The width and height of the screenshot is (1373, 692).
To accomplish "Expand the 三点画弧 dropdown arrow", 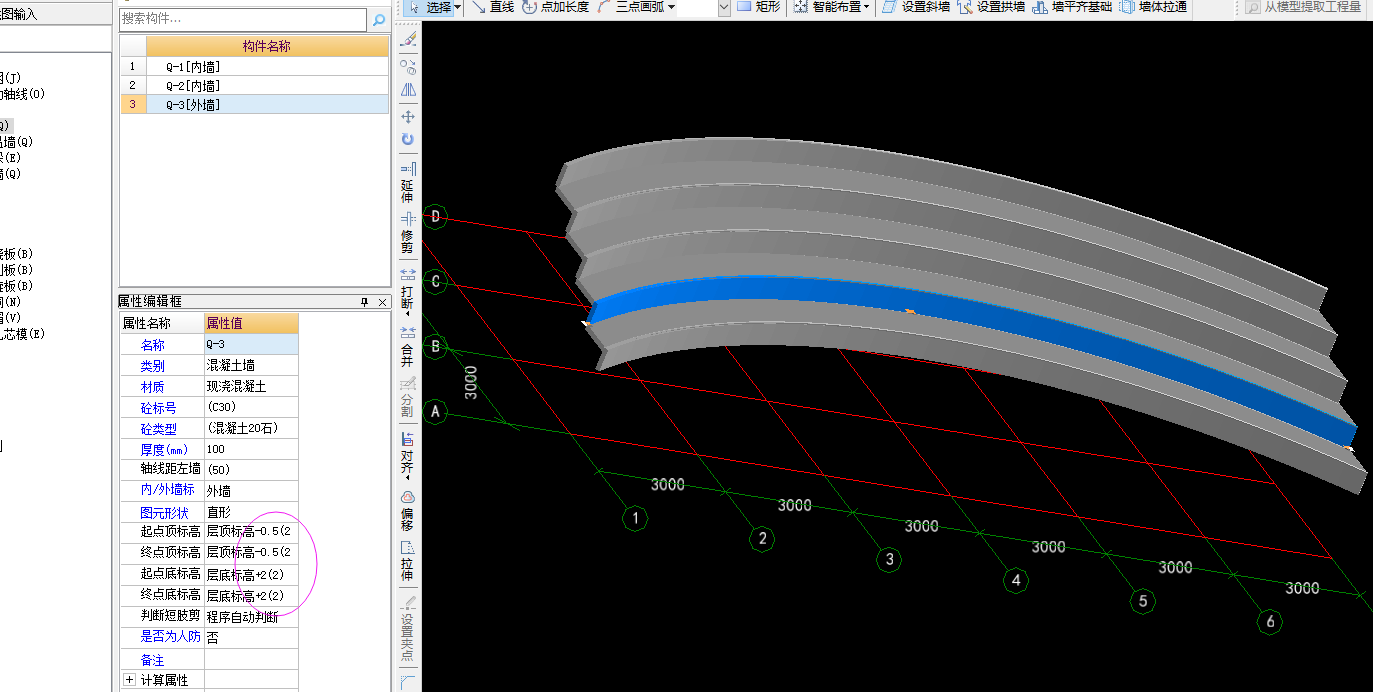I will 671,7.
